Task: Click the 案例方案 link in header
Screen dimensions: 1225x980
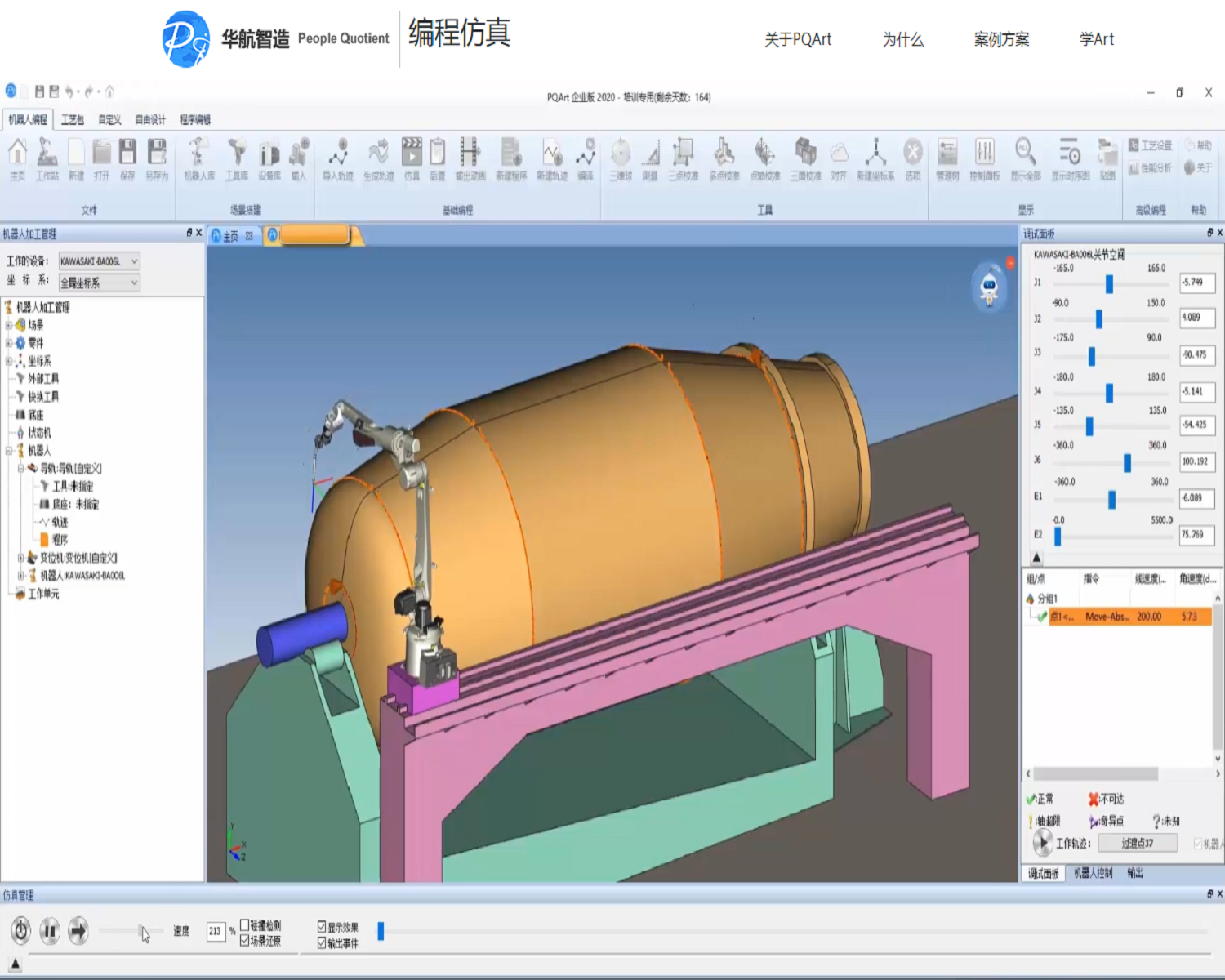Action: click(1001, 39)
